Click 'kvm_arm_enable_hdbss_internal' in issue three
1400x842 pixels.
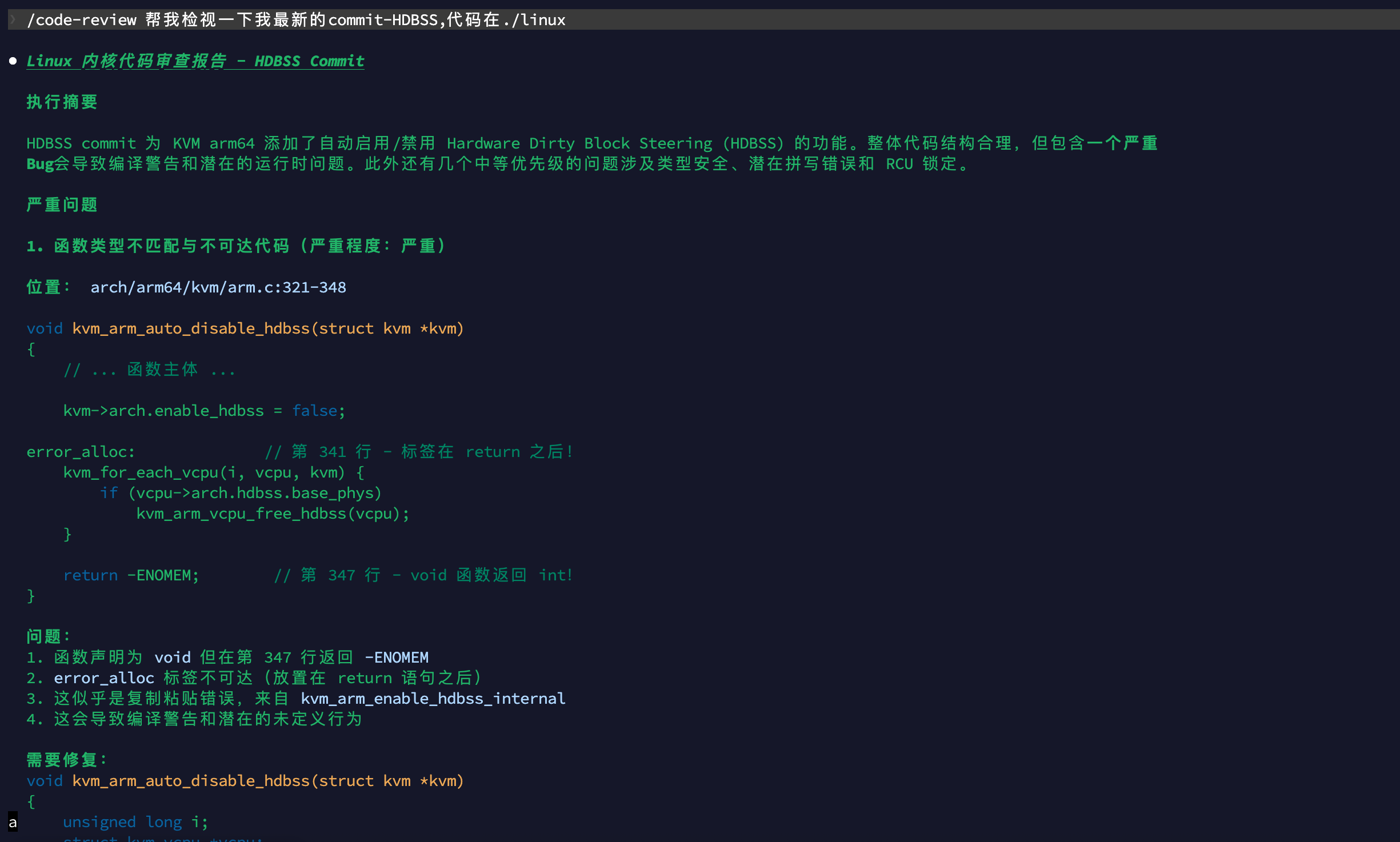433,698
